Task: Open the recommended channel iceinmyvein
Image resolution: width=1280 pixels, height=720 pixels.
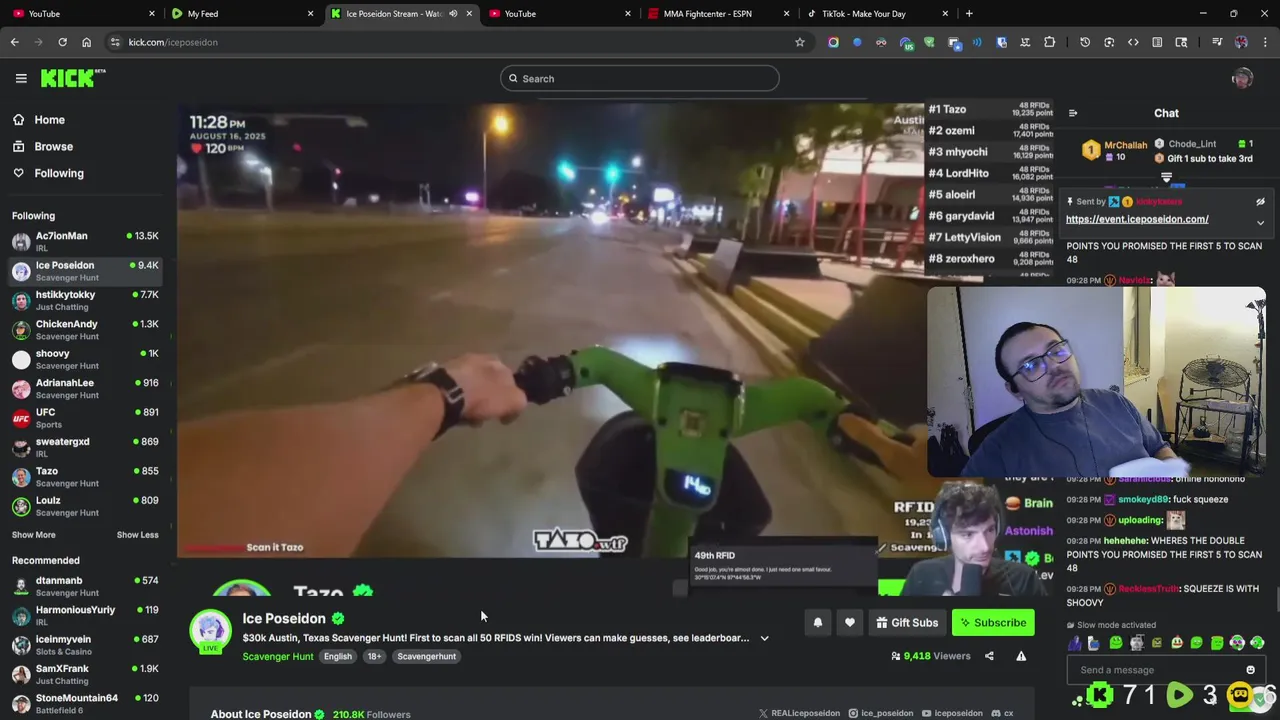Action: click(84, 645)
